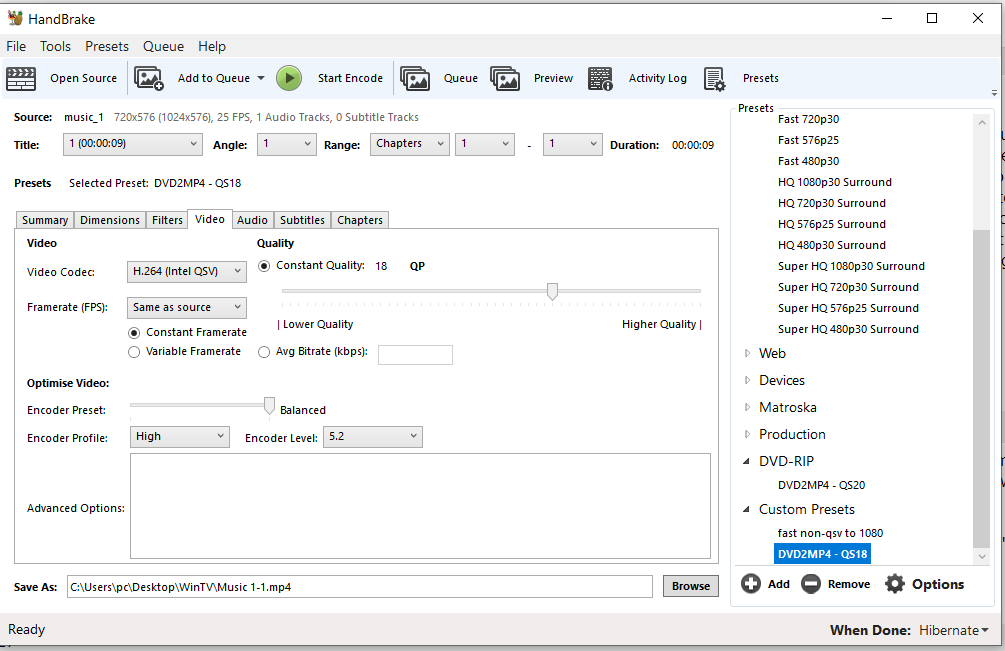
Task: Open the end chapter dropdown
Action: [x=572, y=144]
